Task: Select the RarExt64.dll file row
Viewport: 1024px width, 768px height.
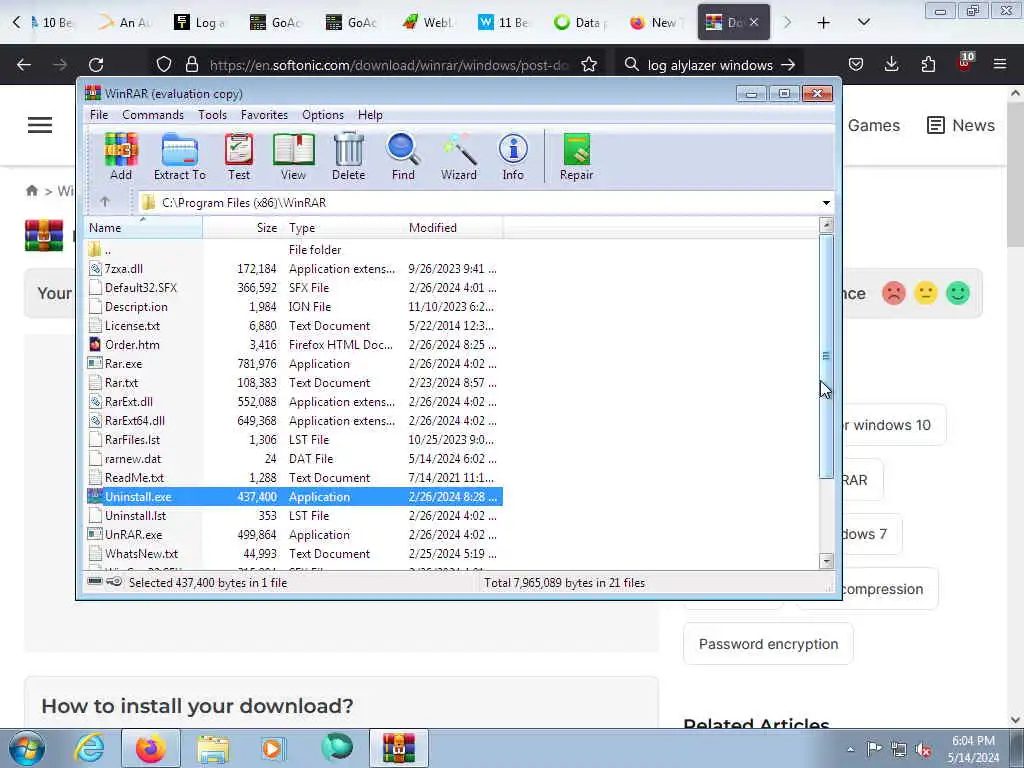Action: [294, 421]
